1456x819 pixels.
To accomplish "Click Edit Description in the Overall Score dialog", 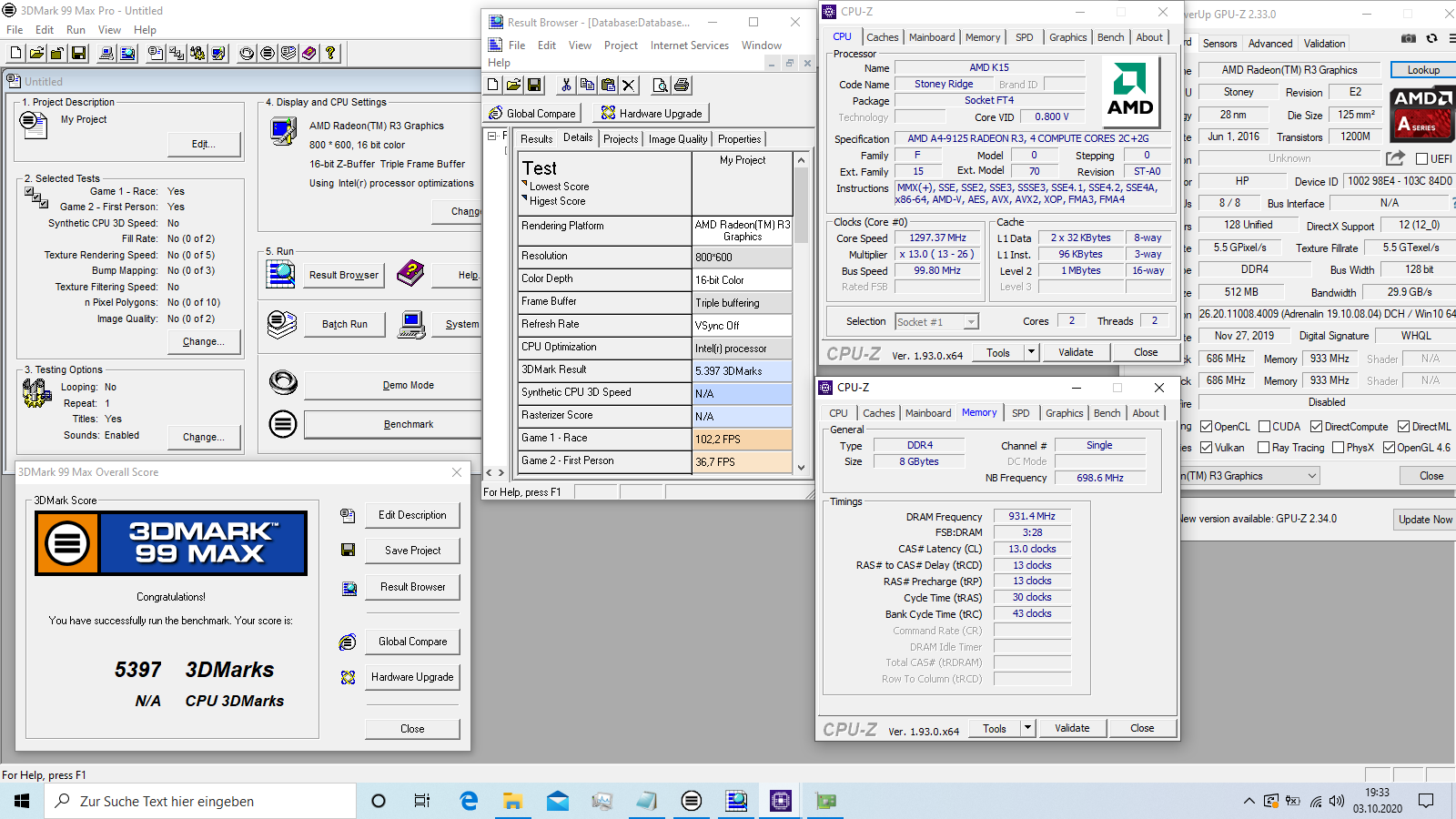I will point(412,515).
